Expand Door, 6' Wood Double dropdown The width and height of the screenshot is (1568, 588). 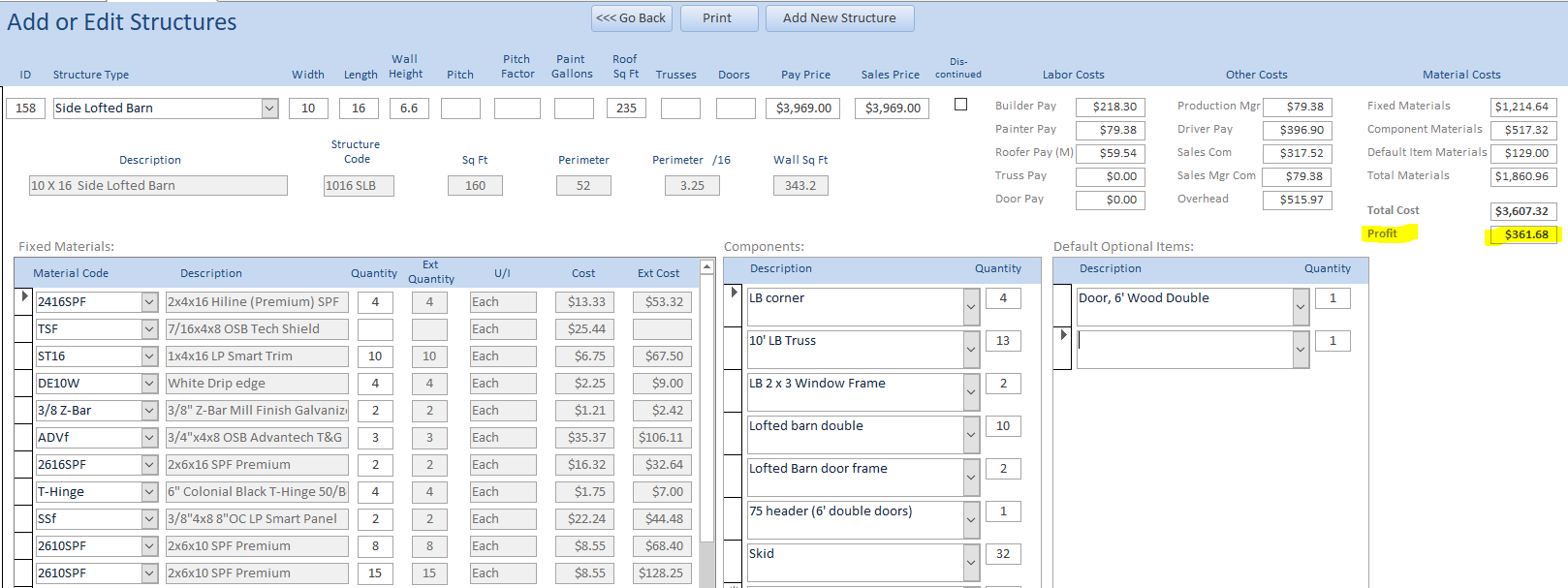(1301, 308)
